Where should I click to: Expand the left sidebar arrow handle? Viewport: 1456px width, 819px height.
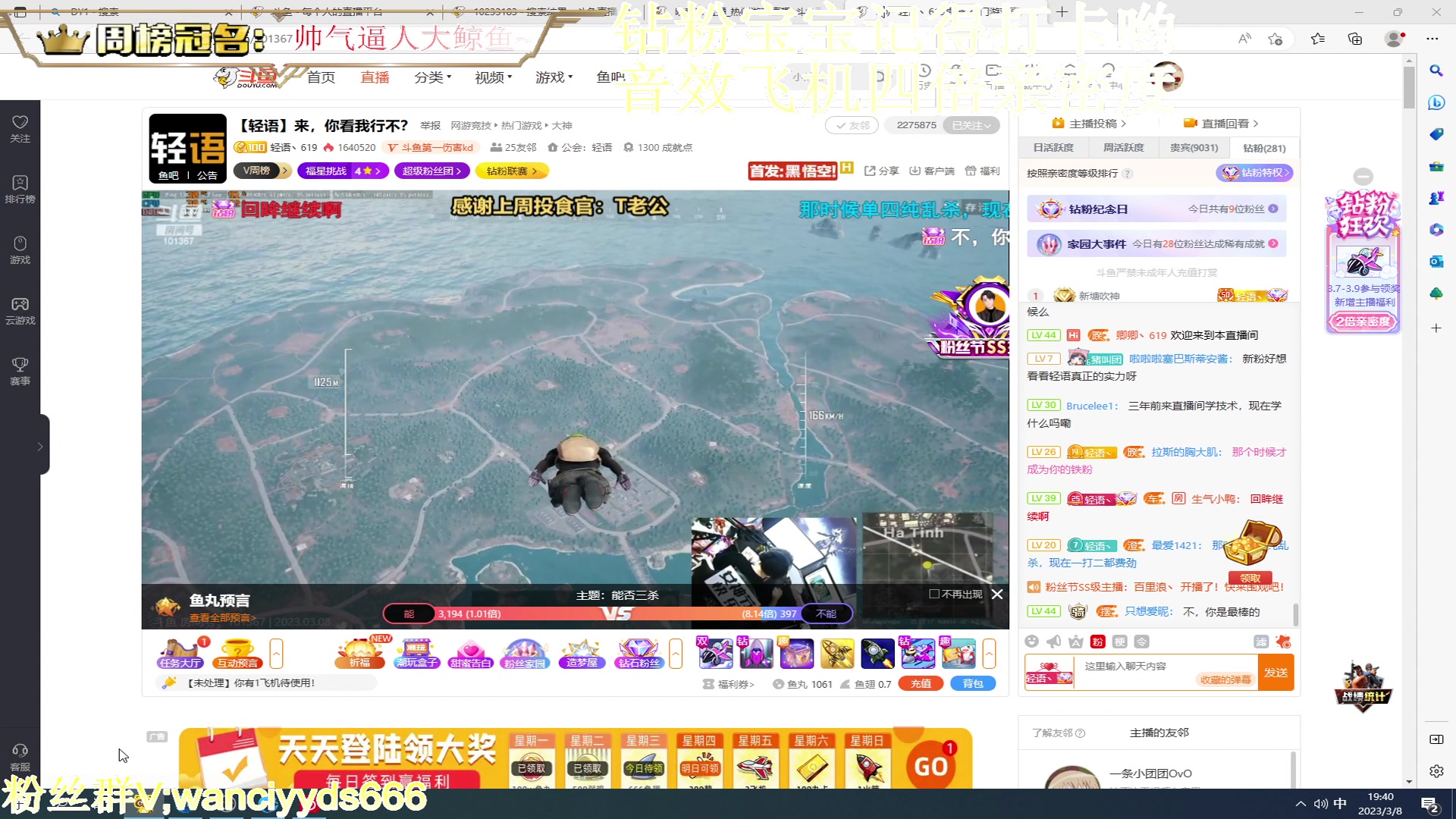41,447
